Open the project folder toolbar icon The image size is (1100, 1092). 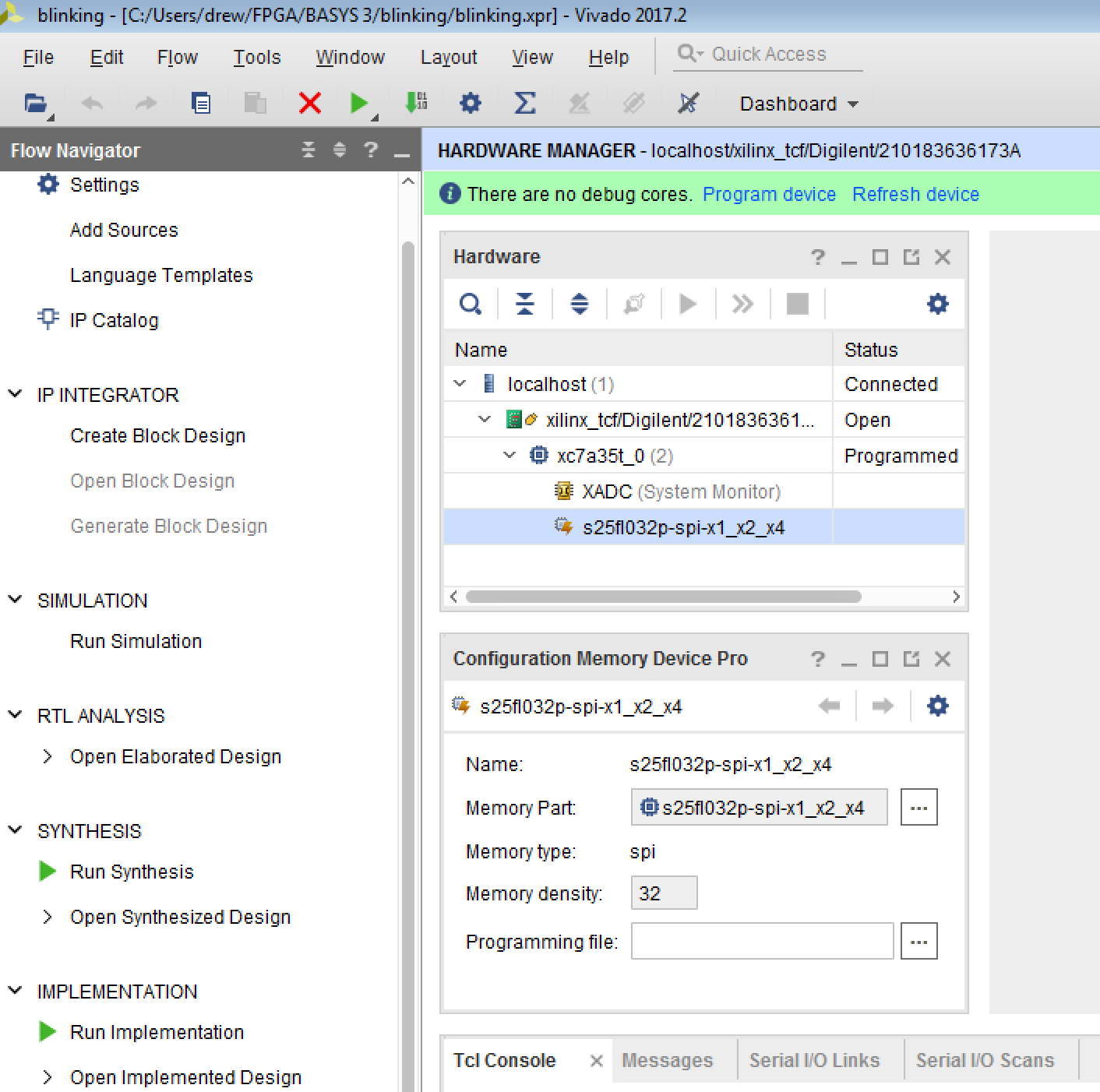click(36, 103)
